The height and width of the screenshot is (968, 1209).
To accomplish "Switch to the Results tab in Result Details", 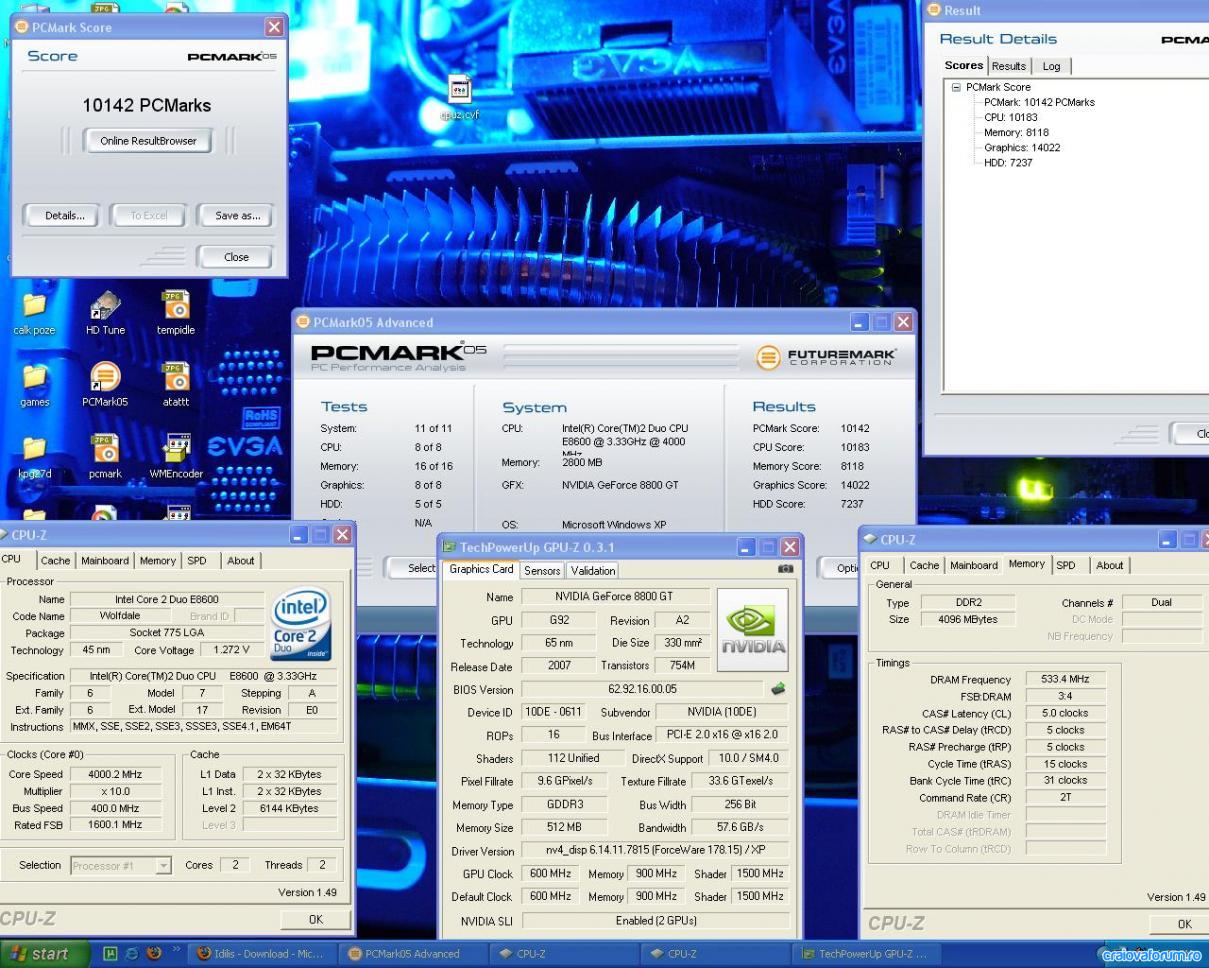I will tap(1009, 66).
